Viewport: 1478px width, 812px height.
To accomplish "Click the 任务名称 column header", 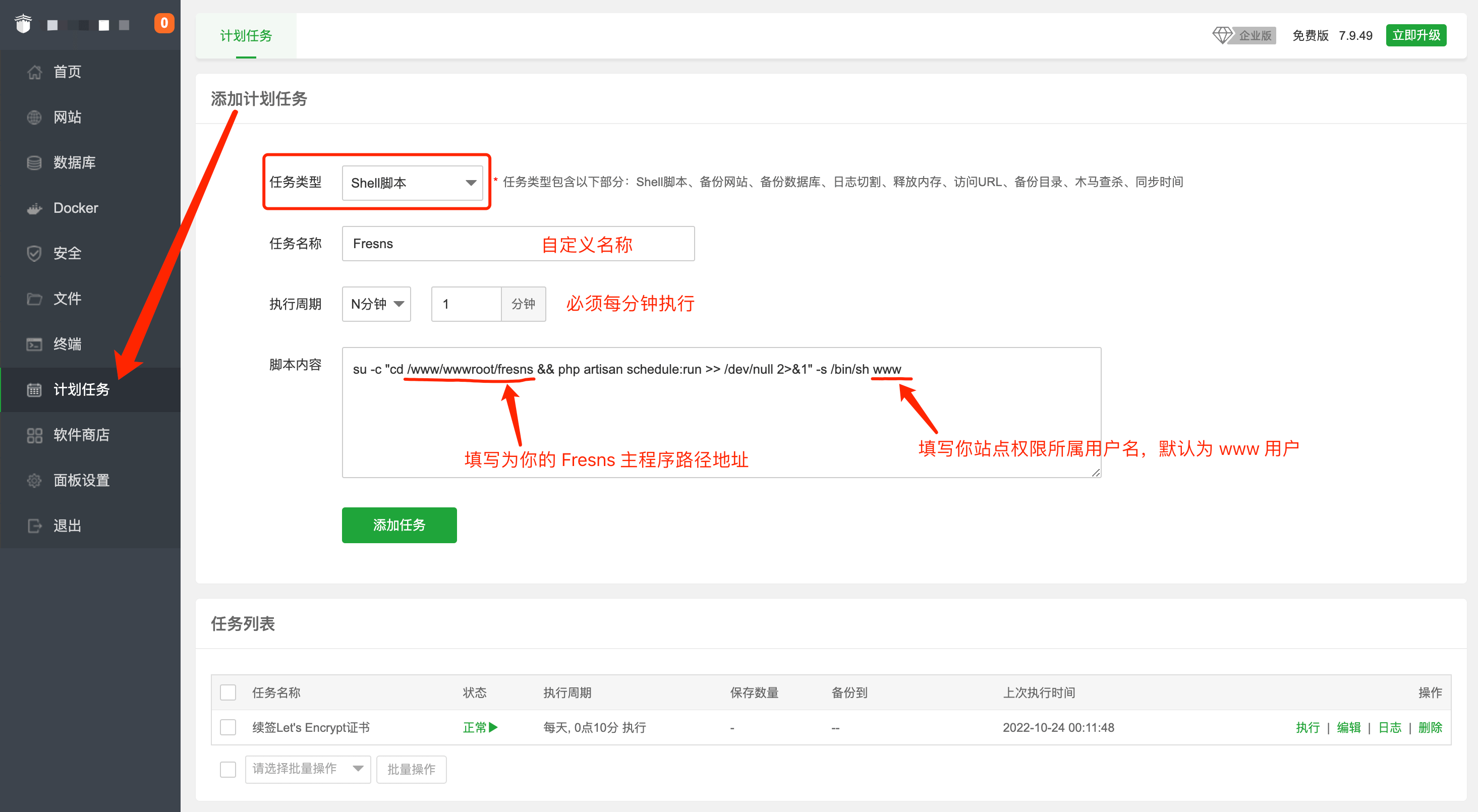I will coord(276,692).
